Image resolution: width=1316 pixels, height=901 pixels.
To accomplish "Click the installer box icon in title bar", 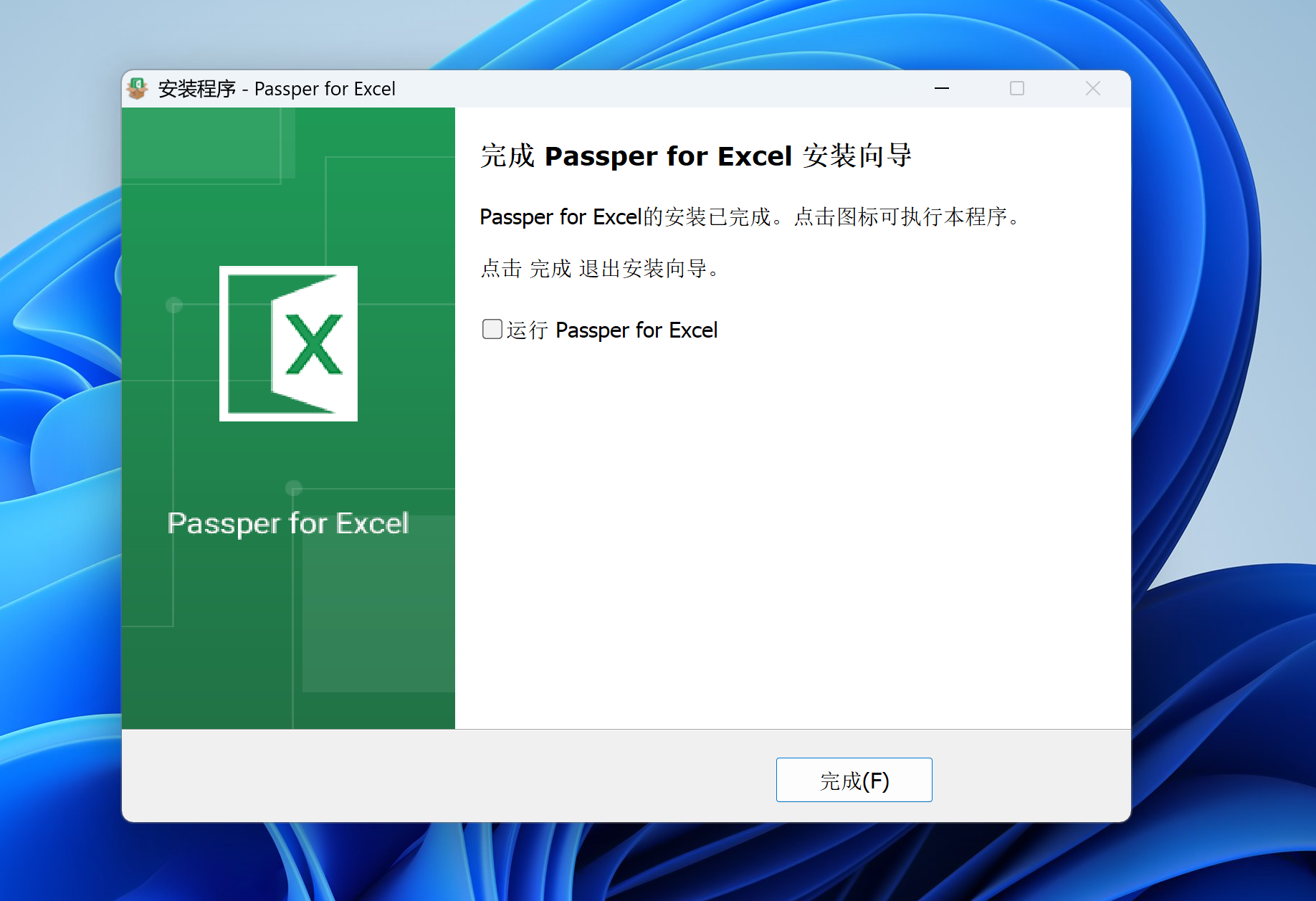I will coord(137,88).
